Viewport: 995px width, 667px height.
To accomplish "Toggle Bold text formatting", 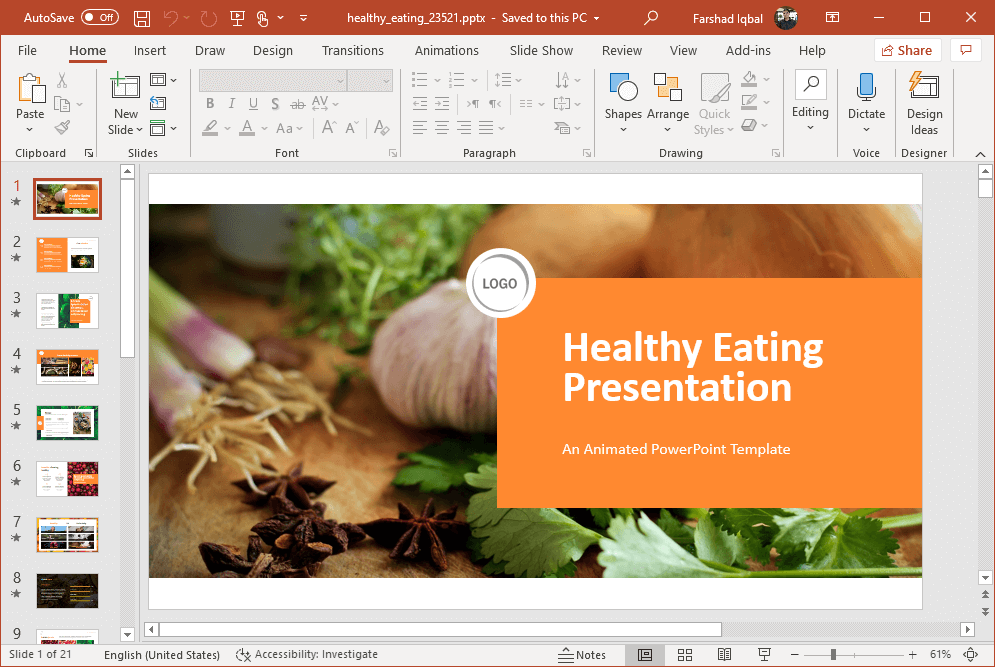I will [210, 103].
